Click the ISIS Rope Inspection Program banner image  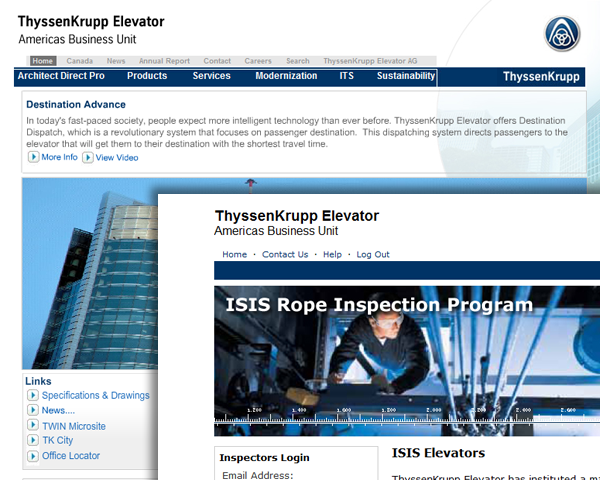407,361
